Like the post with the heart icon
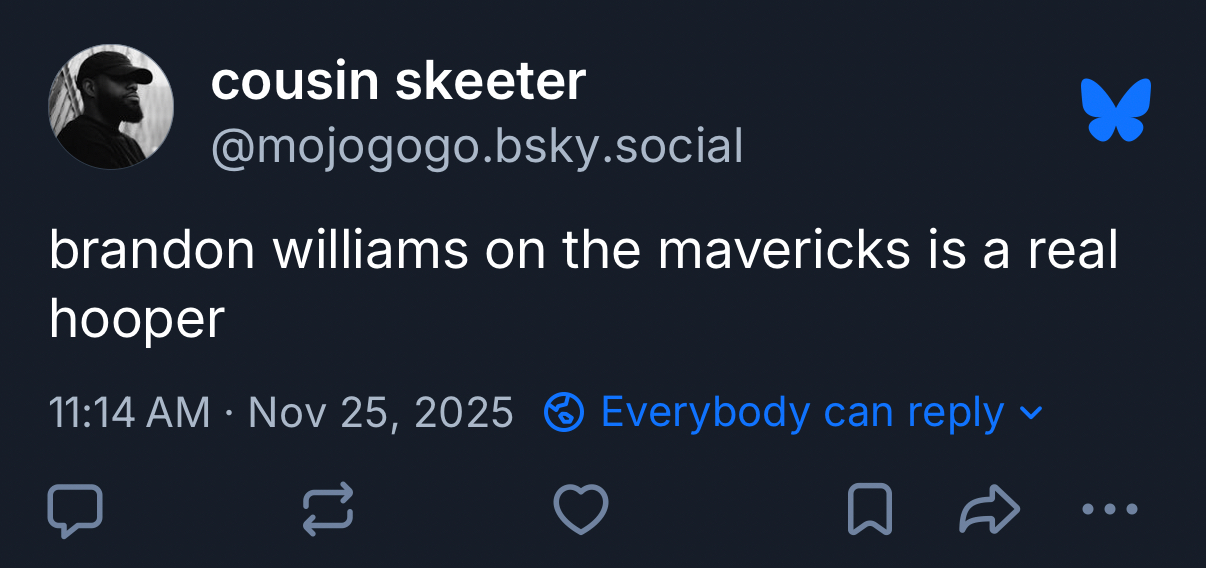This screenshot has height=568, width=1206. click(581, 509)
